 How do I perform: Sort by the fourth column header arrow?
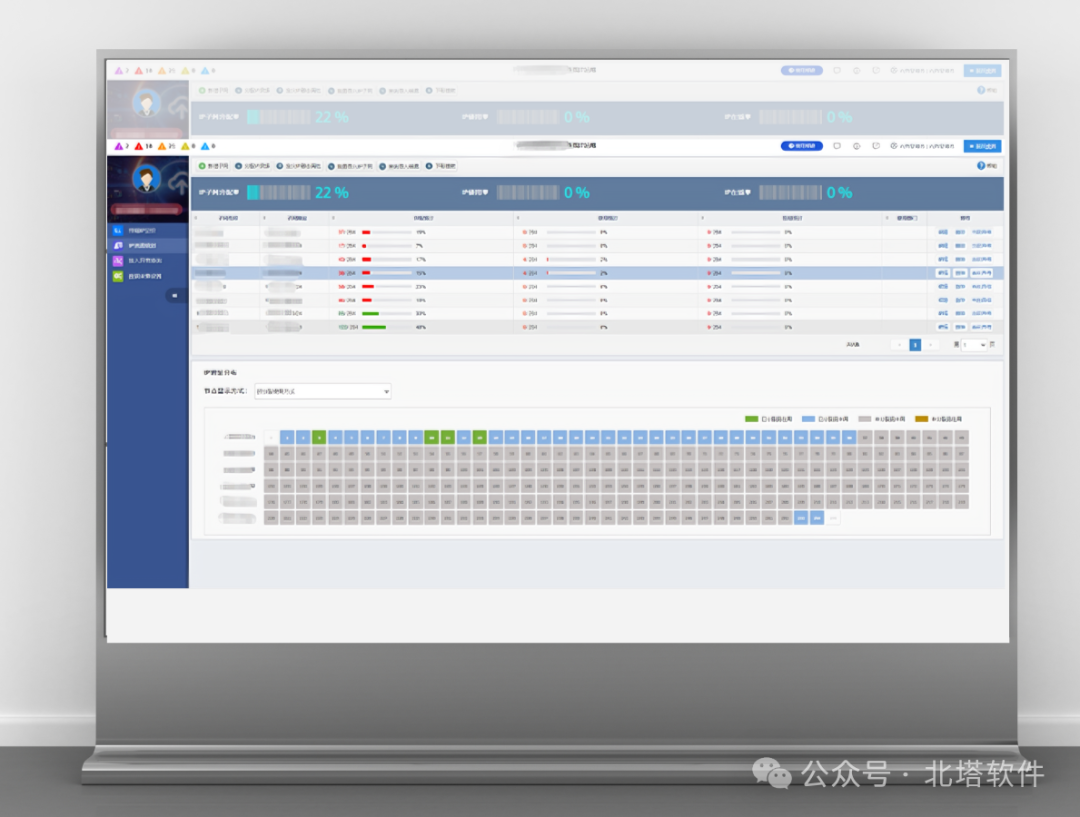click(518, 218)
